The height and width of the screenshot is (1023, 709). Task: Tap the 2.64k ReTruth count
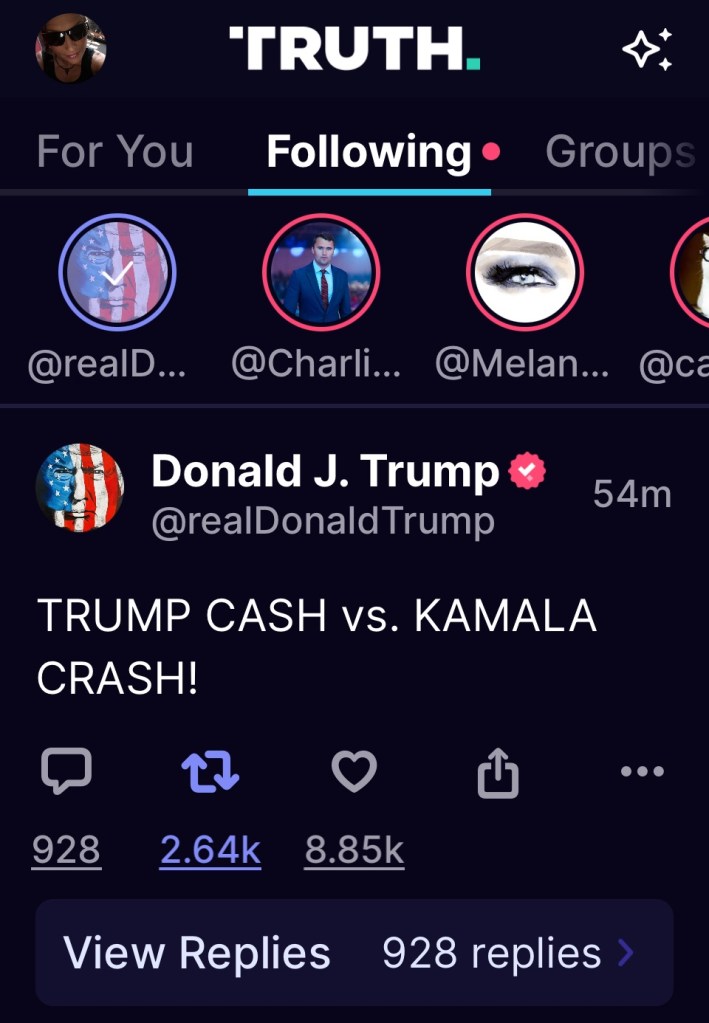coord(210,850)
